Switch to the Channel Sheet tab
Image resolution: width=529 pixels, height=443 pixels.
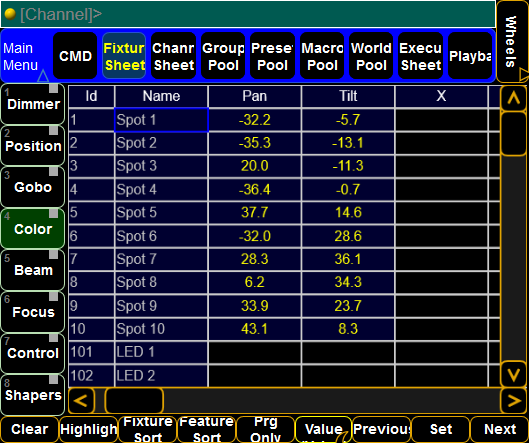pos(173,56)
